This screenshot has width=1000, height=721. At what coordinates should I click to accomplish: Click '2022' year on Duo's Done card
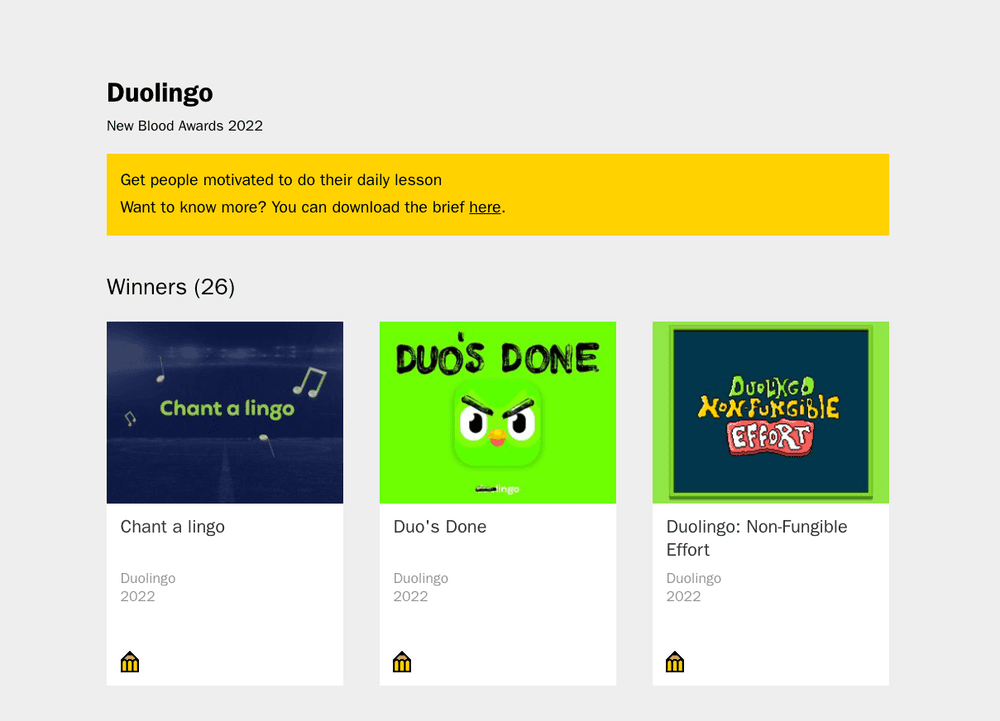[x=410, y=596]
